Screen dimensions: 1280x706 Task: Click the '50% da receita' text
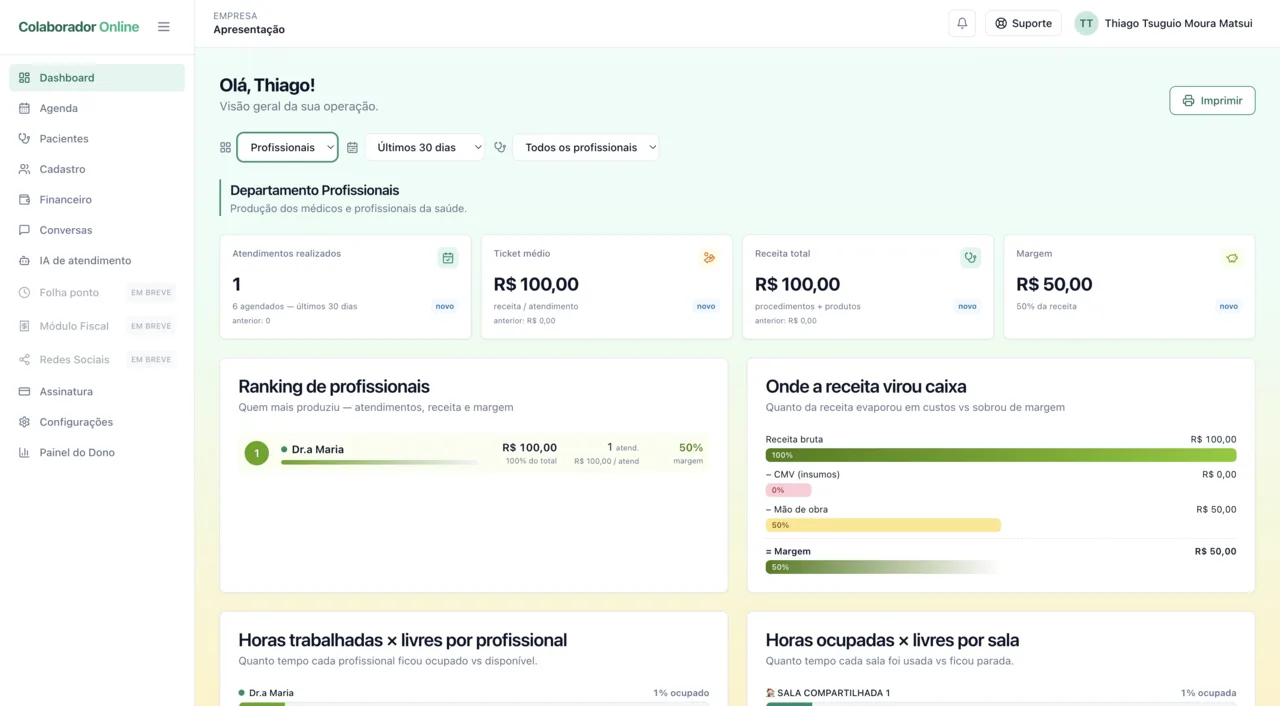pos(1046,306)
